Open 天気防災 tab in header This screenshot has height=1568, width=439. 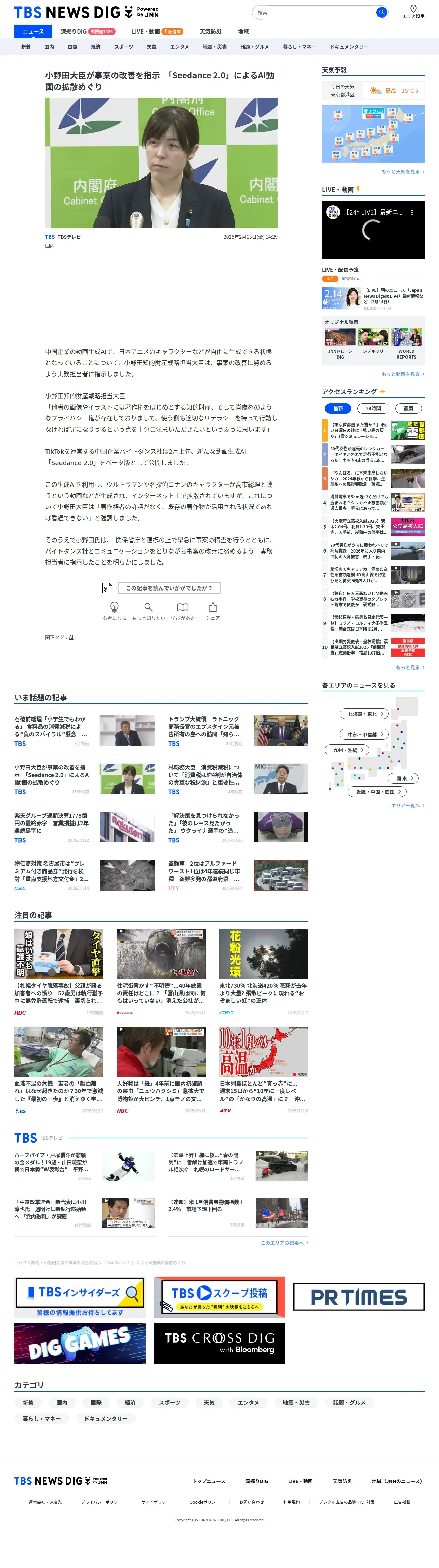(210, 32)
